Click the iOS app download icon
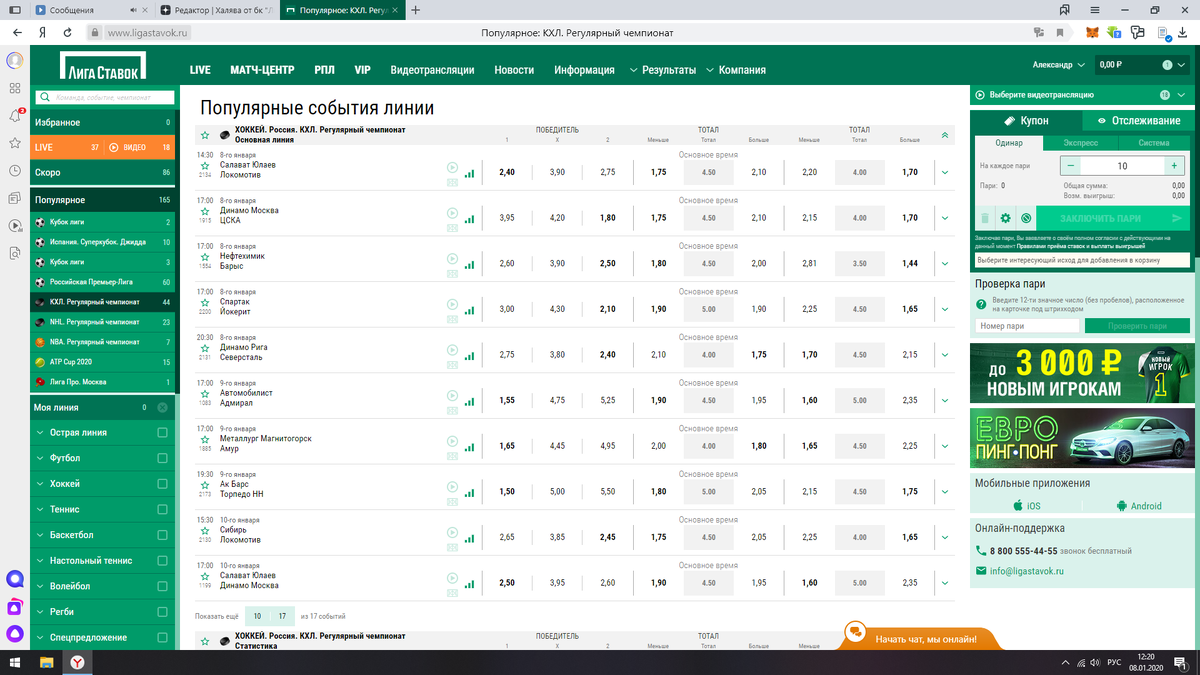The width and height of the screenshot is (1200, 675). [1018, 506]
